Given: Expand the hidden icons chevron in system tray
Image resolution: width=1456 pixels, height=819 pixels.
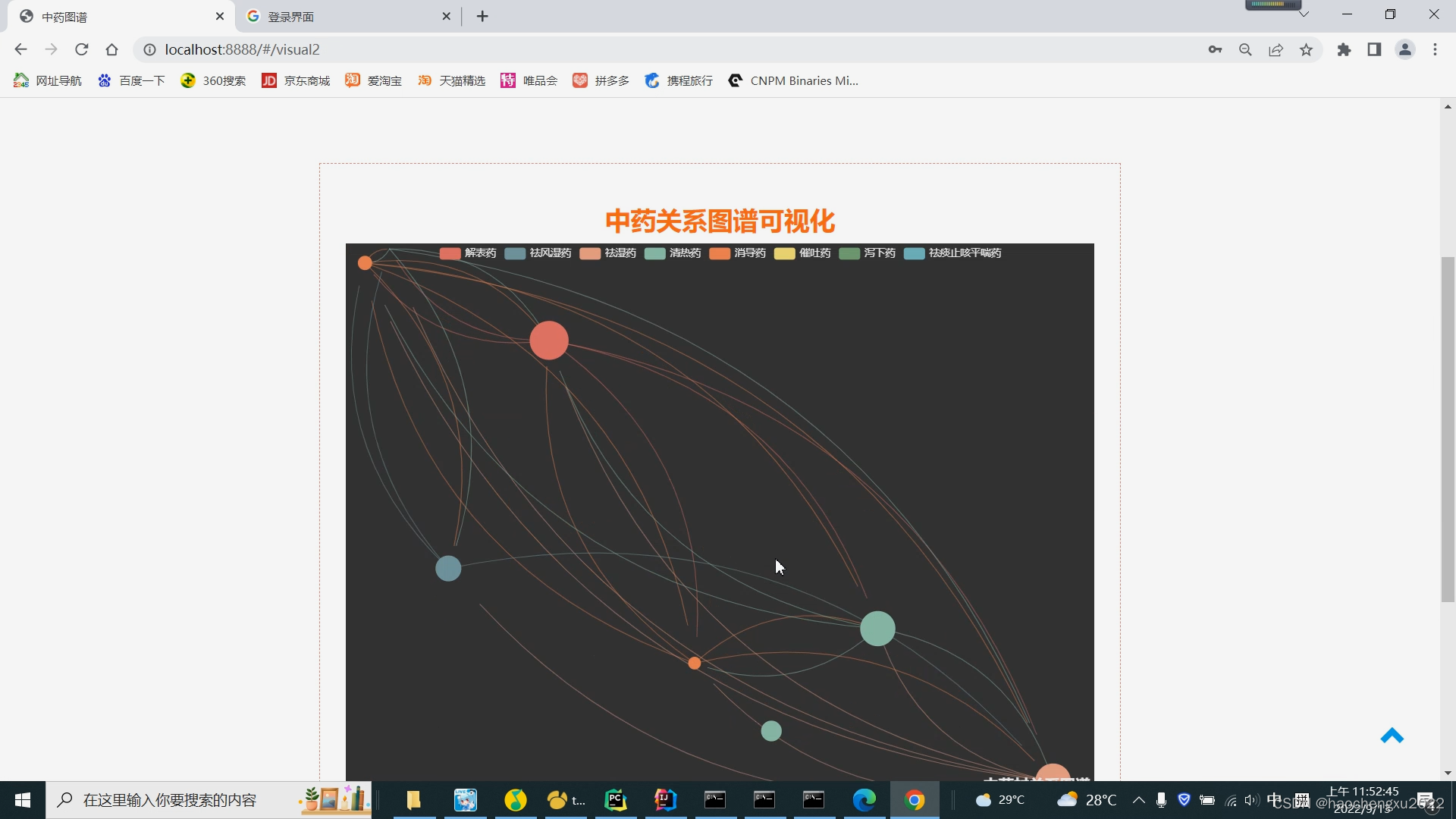Looking at the screenshot, I should point(1138,799).
